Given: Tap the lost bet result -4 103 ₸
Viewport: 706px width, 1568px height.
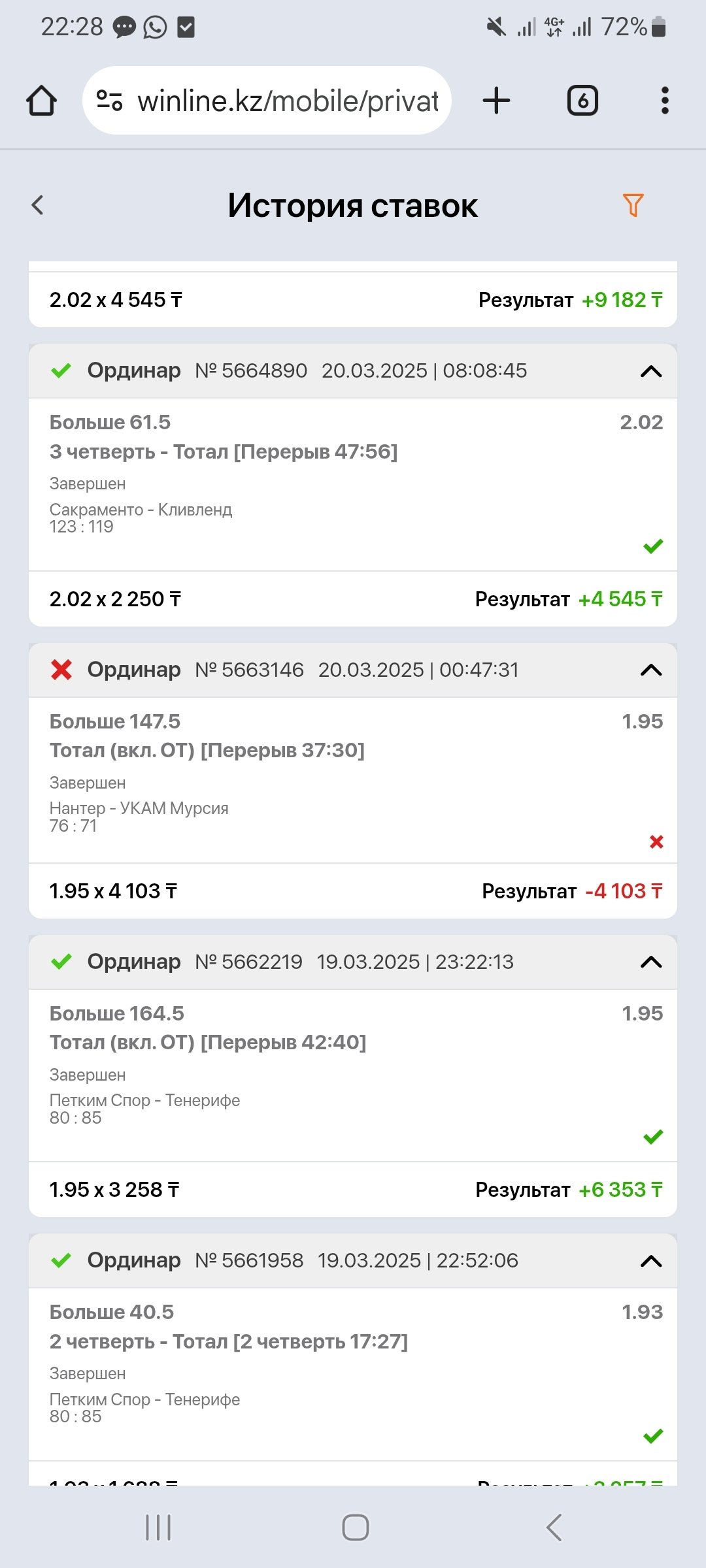Looking at the screenshot, I should [x=623, y=891].
